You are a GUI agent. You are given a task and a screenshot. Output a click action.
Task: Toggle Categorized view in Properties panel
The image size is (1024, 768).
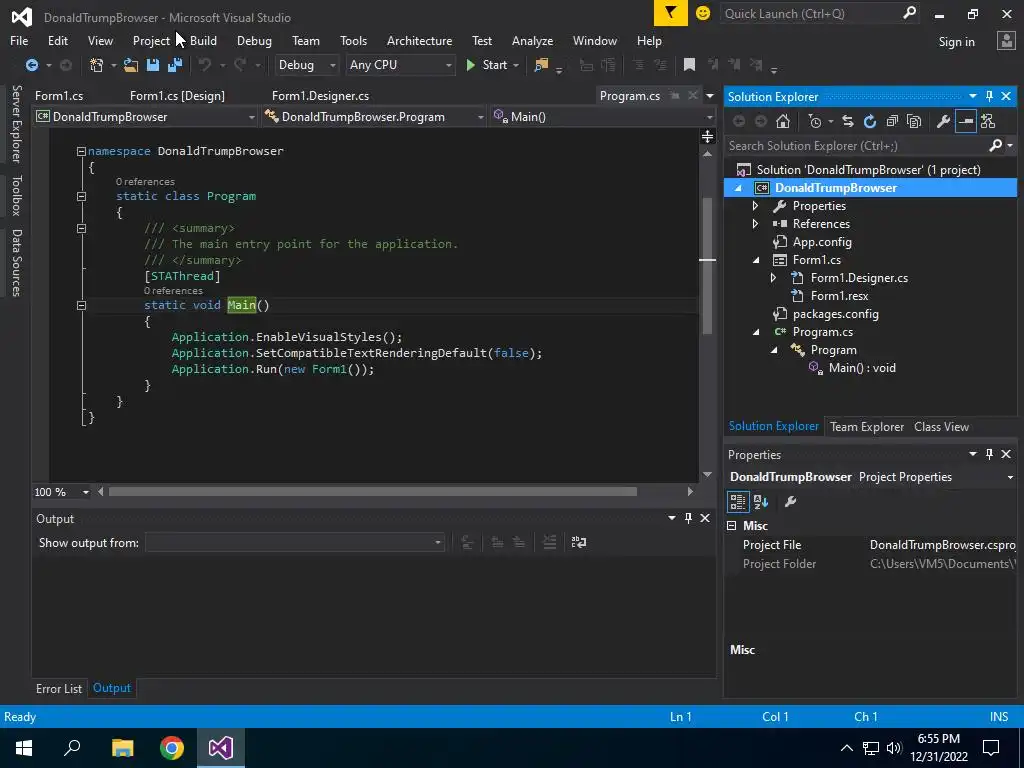[738, 502]
